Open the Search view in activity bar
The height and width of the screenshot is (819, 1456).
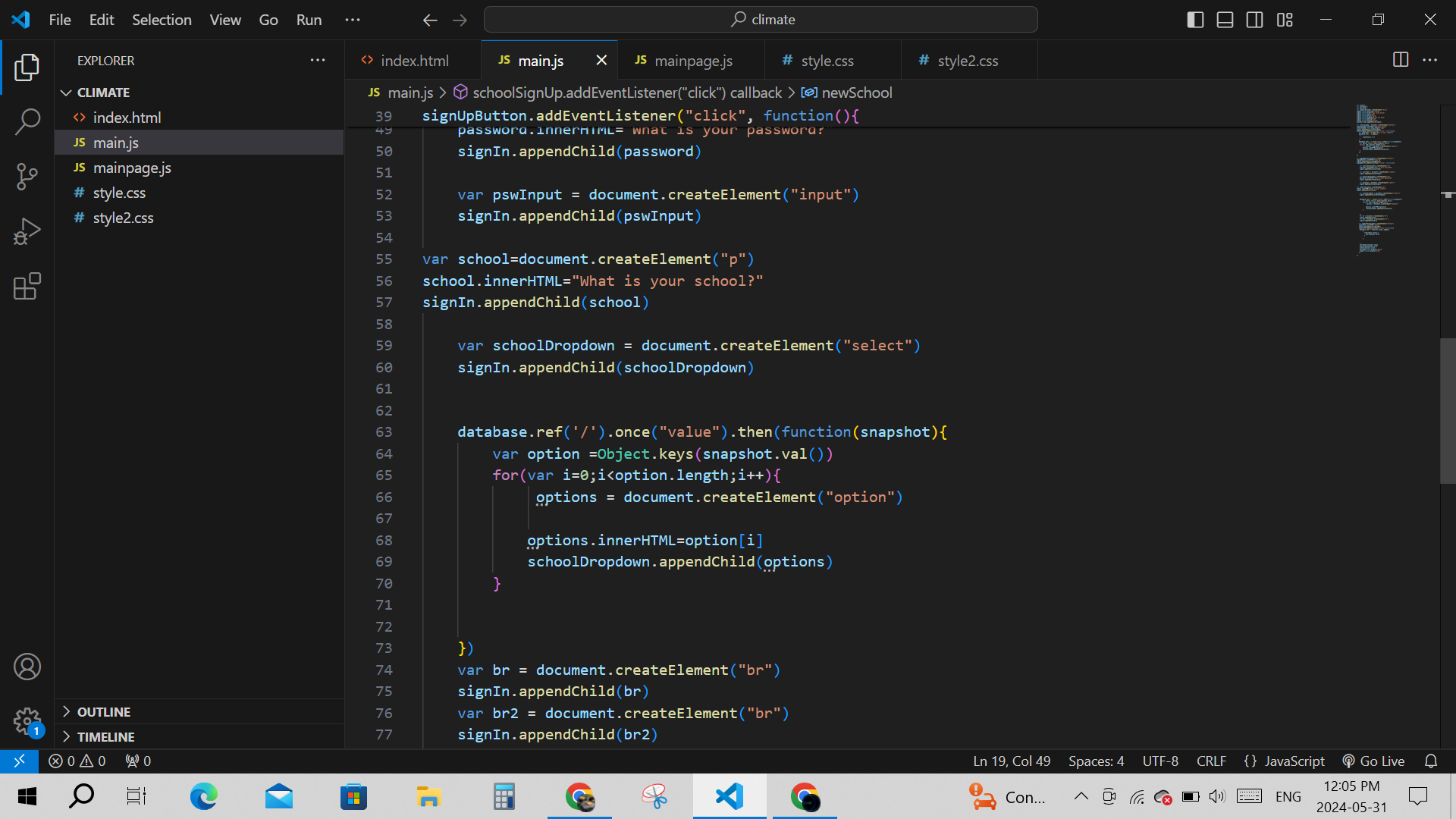pyautogui.click(x=27, y=121)
